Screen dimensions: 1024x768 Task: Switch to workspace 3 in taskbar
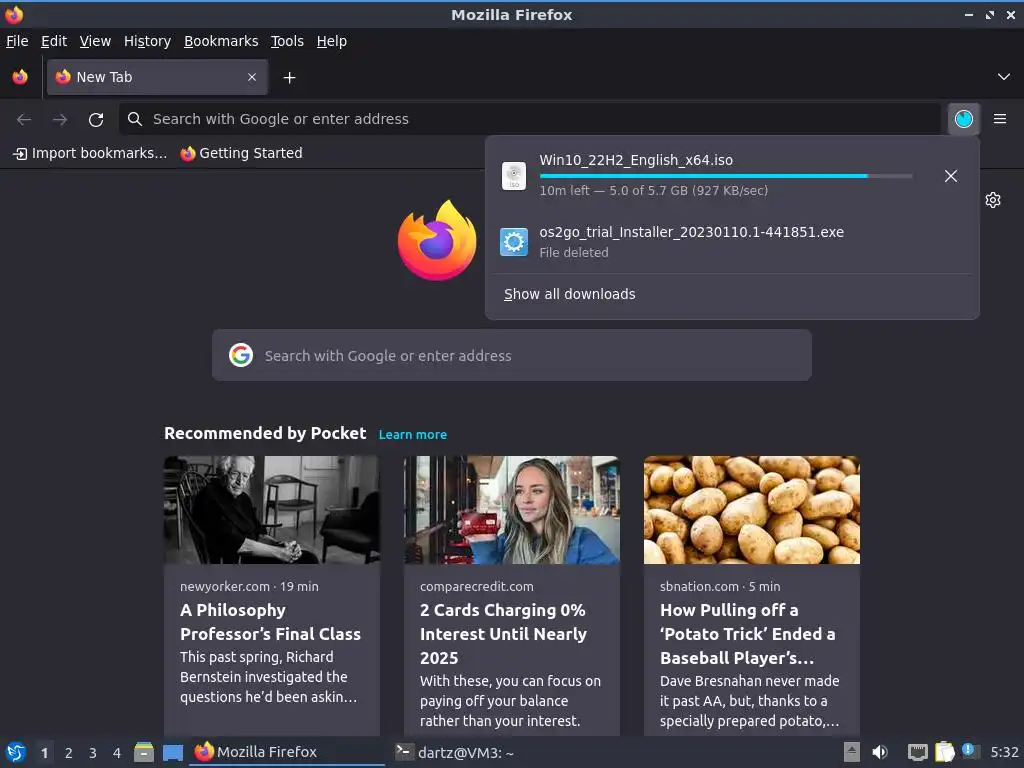click(93, 753)
